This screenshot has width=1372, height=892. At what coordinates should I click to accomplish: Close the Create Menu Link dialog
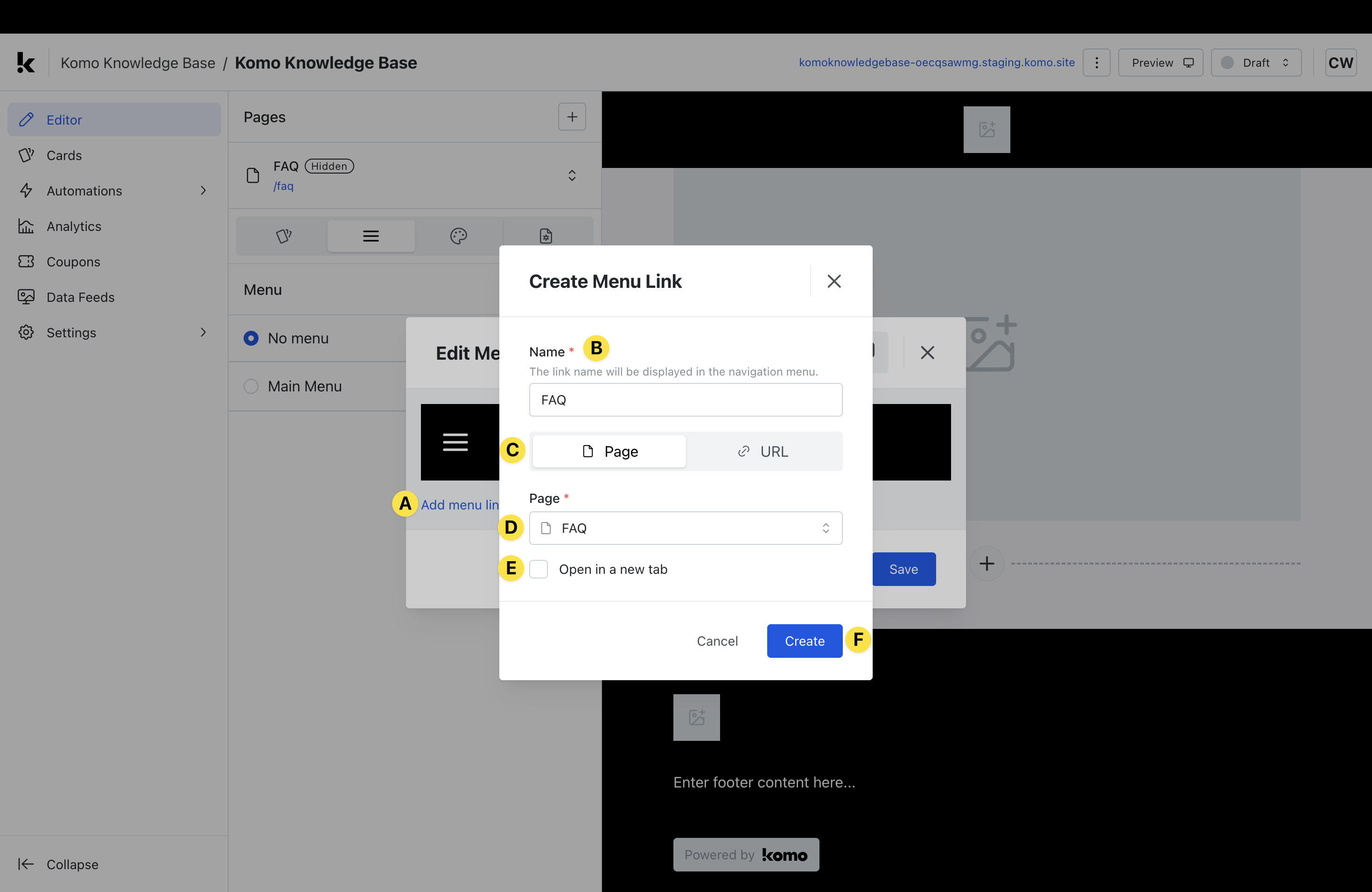pos(833,281)
